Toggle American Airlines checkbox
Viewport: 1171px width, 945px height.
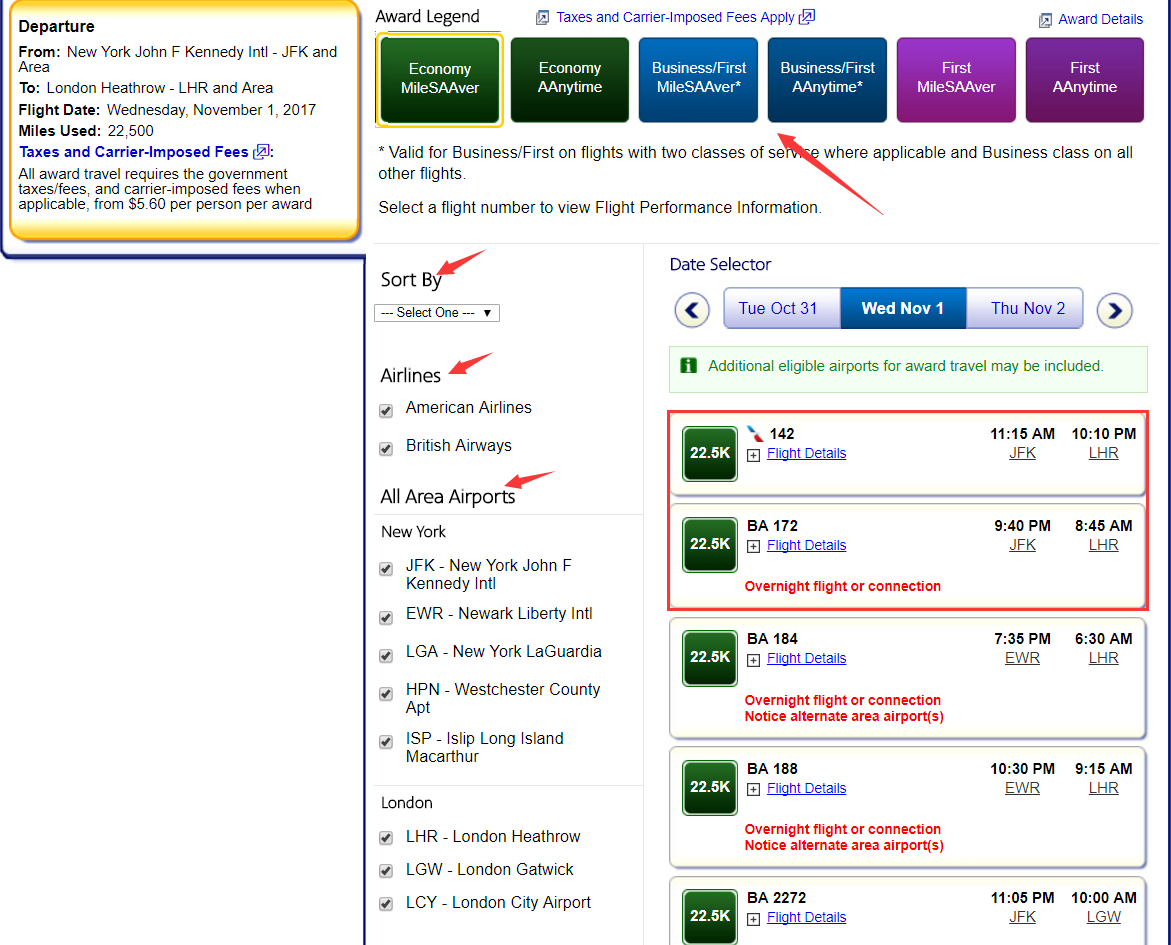(x=386, y=411)
